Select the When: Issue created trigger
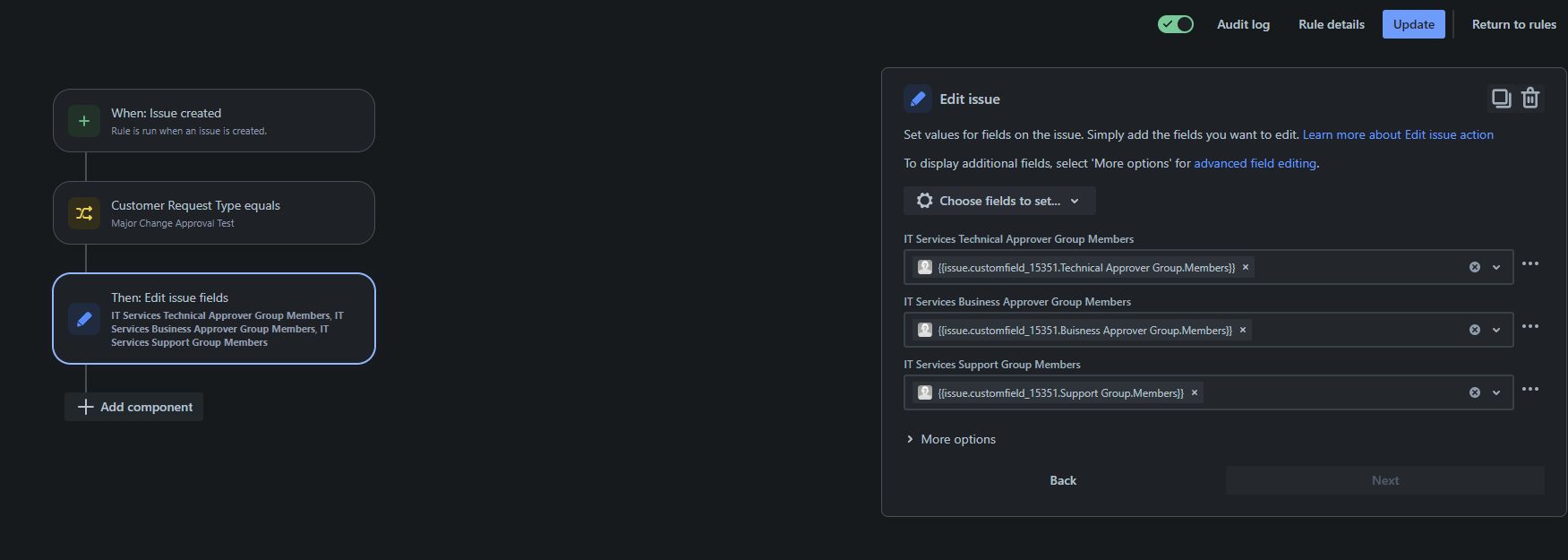The height and width of the screenshot is (560, 1568). click(x=214, y=121)
